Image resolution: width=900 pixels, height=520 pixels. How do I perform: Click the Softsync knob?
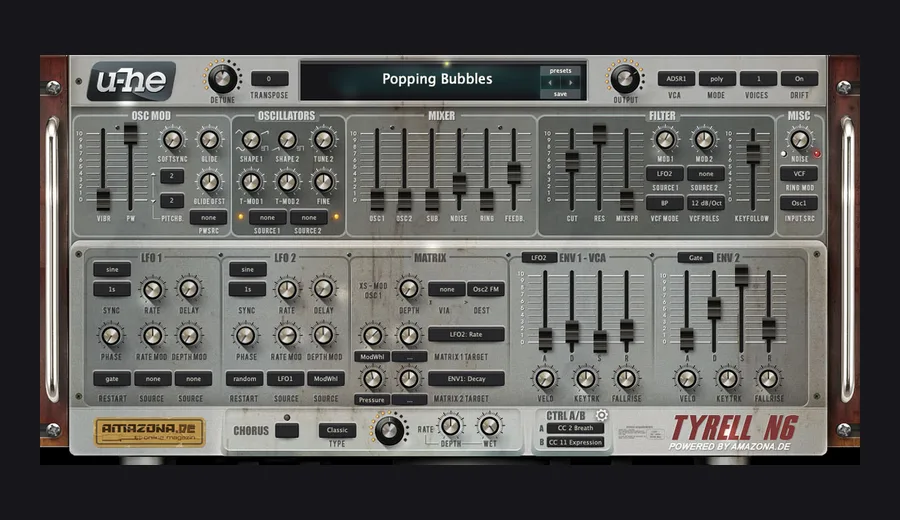pyautogui.click(x=172, y=139)
